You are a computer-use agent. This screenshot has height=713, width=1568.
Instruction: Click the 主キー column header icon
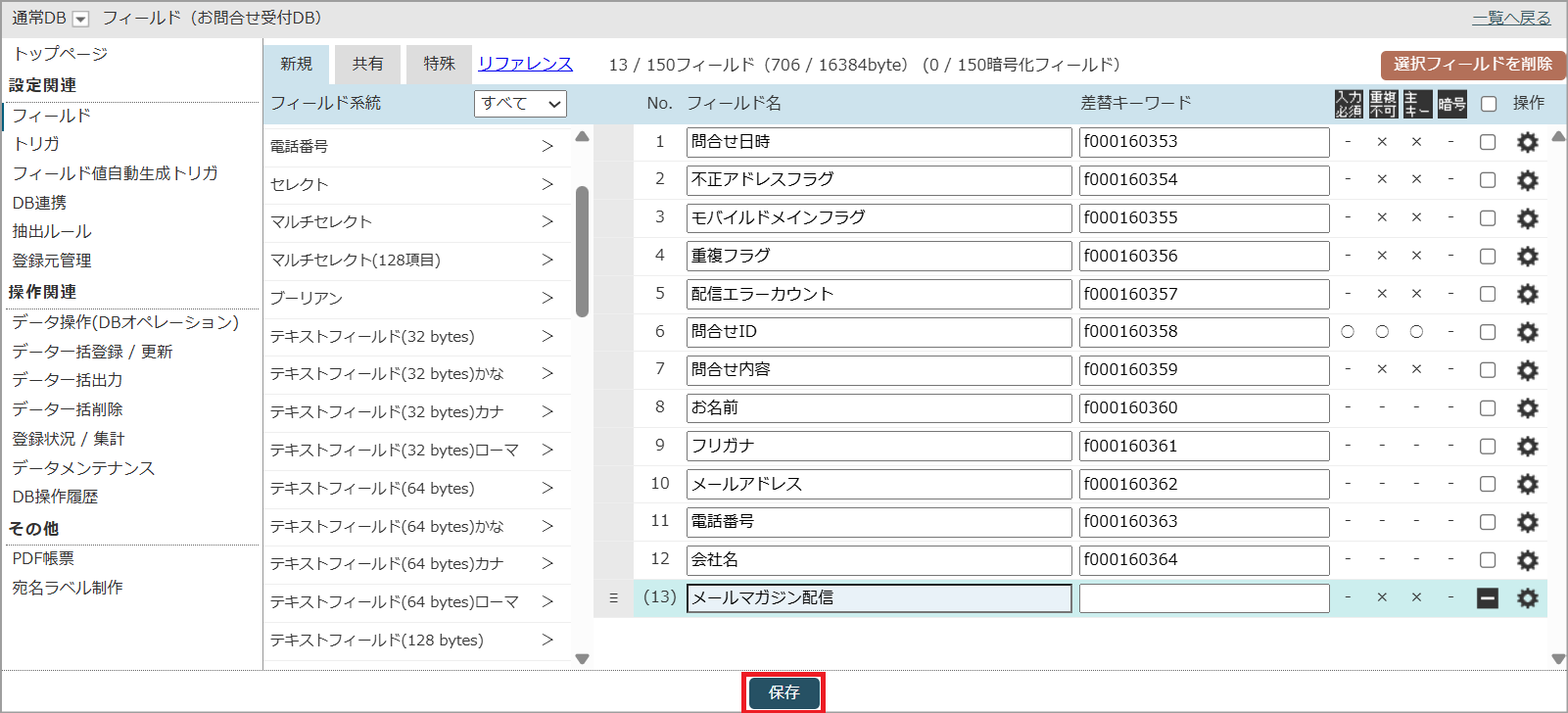pos(1416,104)
